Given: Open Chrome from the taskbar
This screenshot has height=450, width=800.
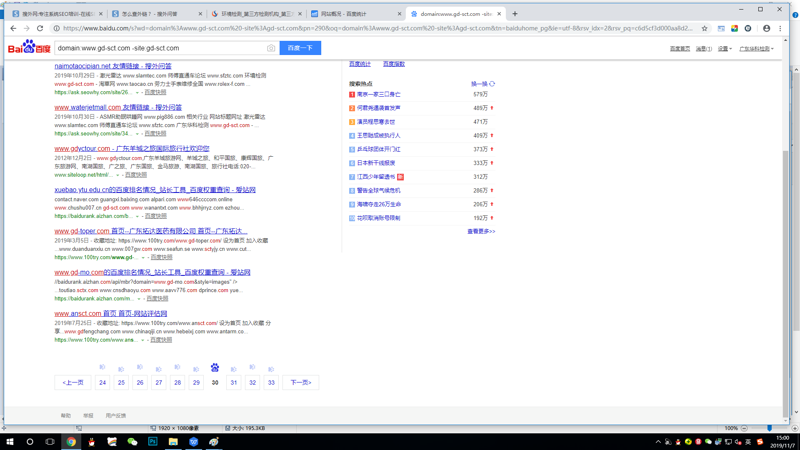Looking at the screenshot, I should point(71,442).
